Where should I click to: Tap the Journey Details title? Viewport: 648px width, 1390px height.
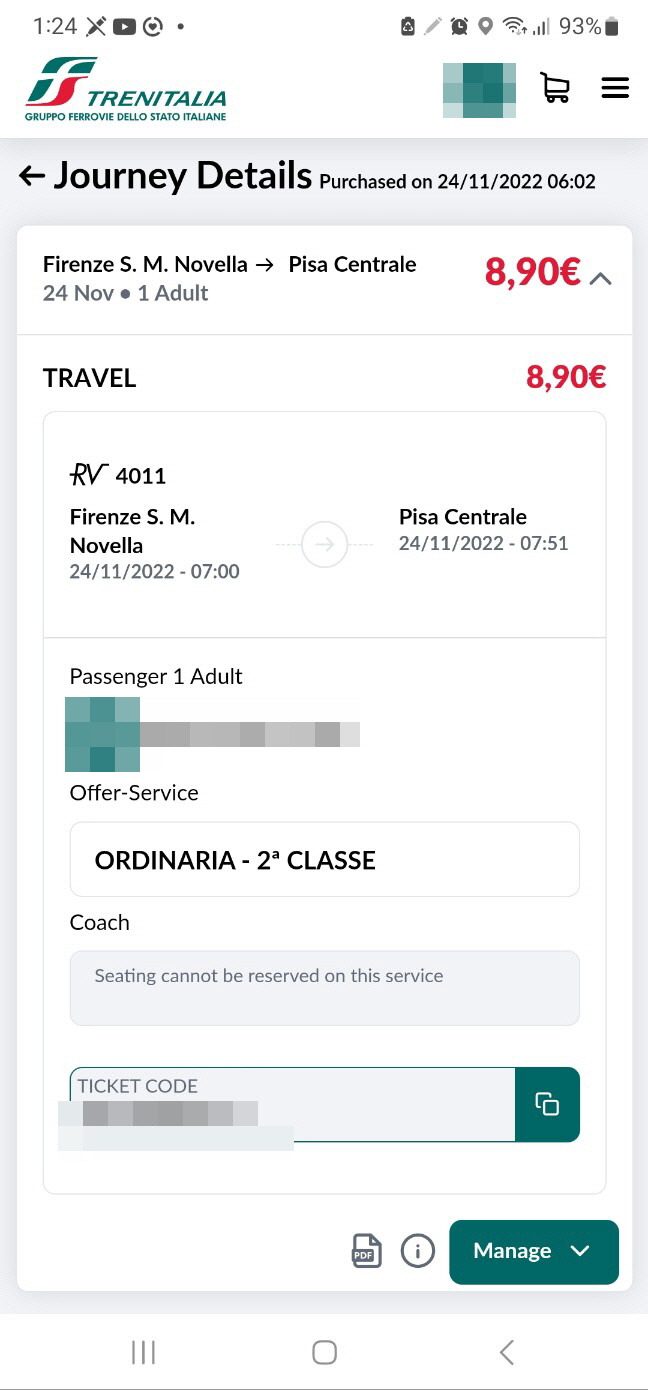pos(183,176)
